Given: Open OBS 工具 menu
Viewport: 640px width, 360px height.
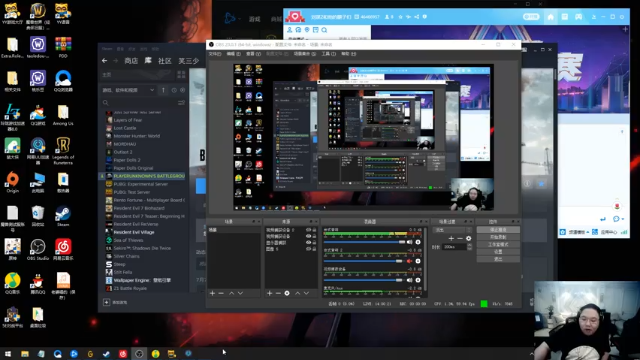Looking at the screenshot, I should (329, 54).
